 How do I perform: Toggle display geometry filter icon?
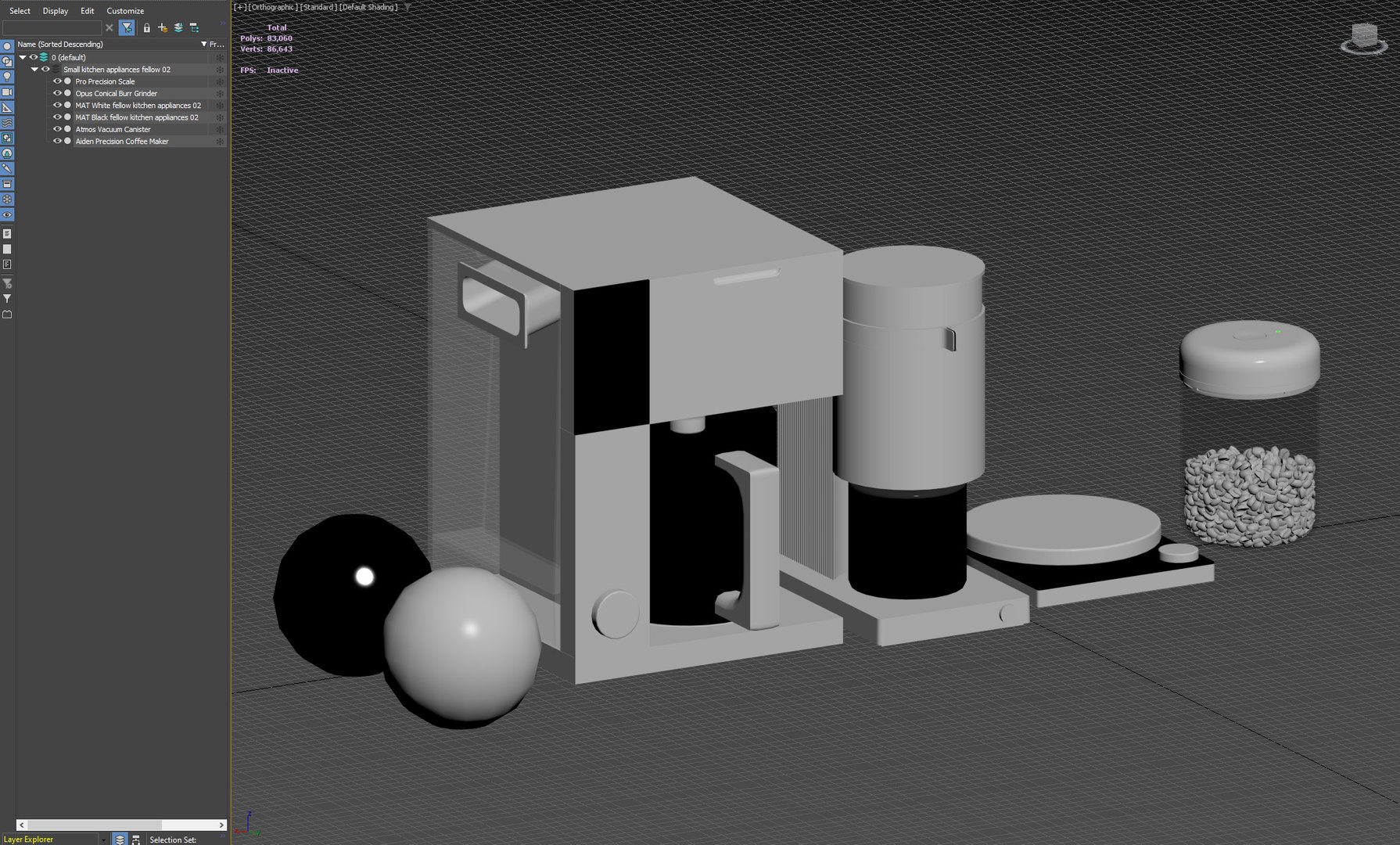(x=7, y=46)
